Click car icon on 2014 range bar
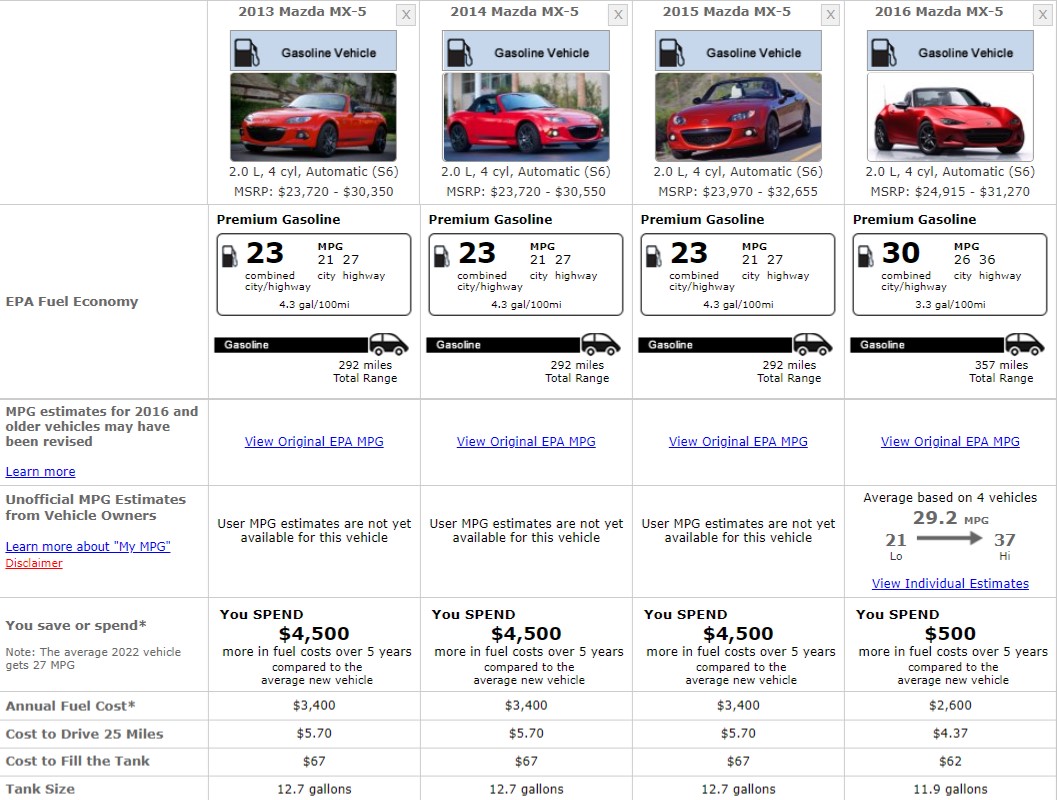Viewport: 1057px width, 800px height. pos(601,344)
